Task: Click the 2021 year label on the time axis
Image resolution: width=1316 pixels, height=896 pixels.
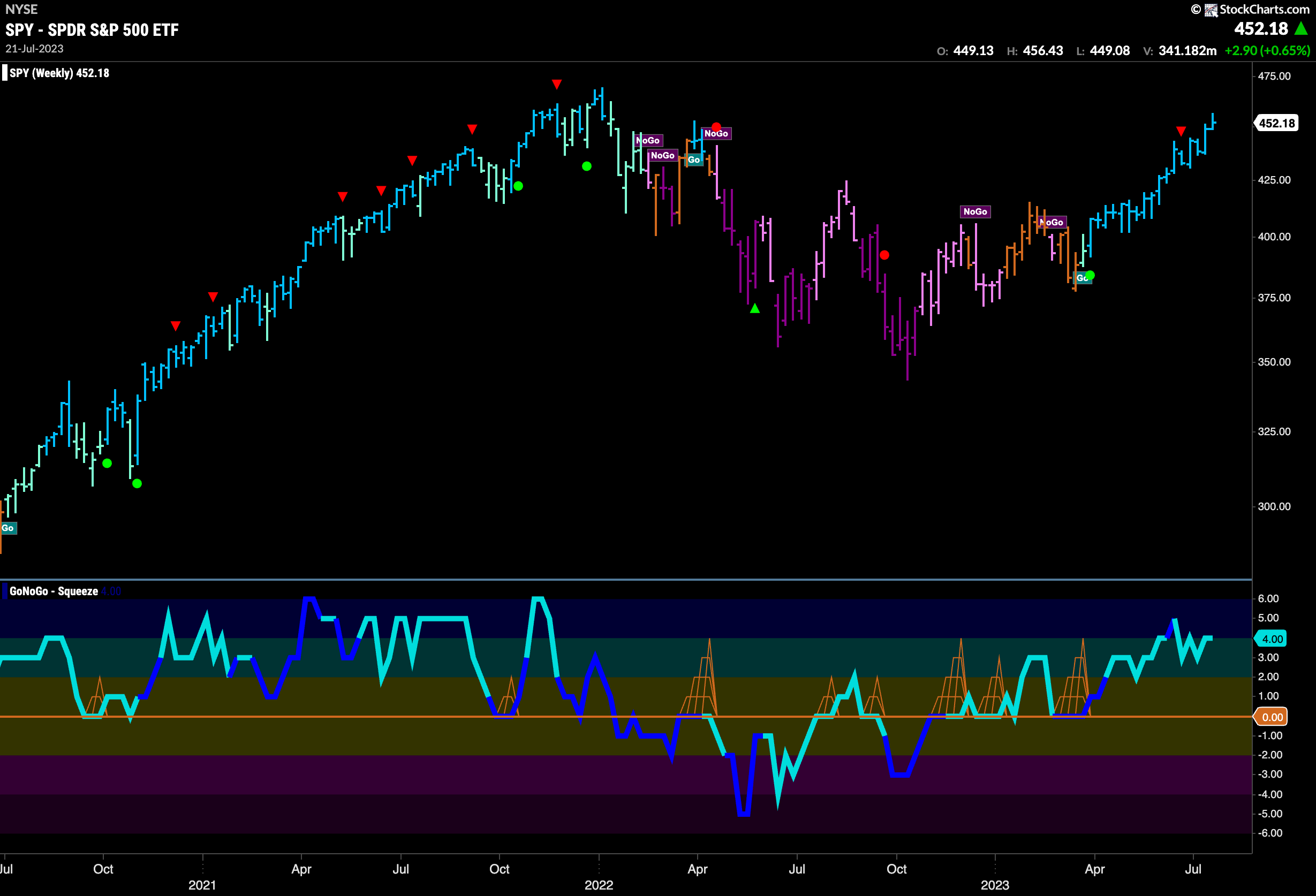Action: [202, 885]
